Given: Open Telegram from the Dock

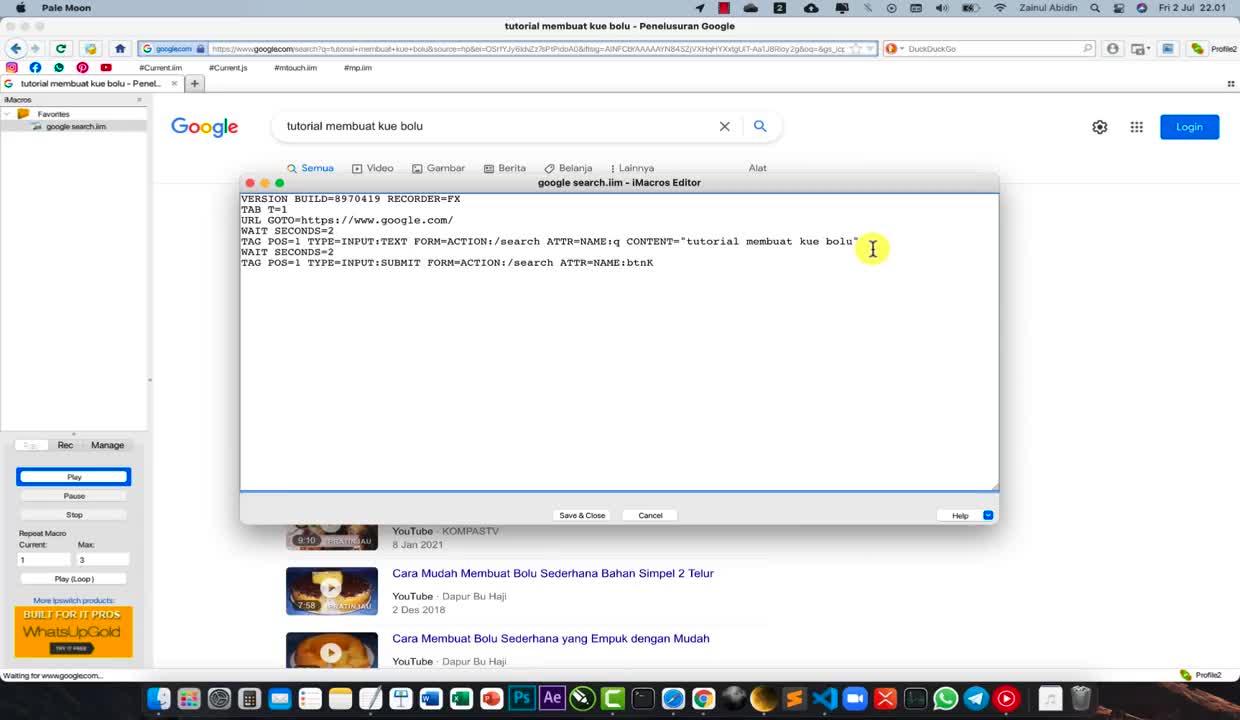Looking at the screenshot, I should click(976, 698).
